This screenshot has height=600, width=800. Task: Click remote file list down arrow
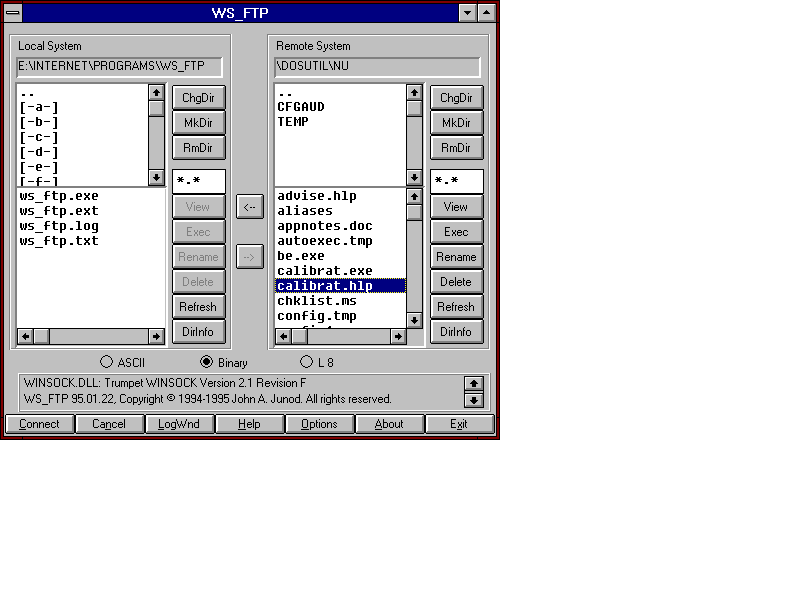click(414, 320)
